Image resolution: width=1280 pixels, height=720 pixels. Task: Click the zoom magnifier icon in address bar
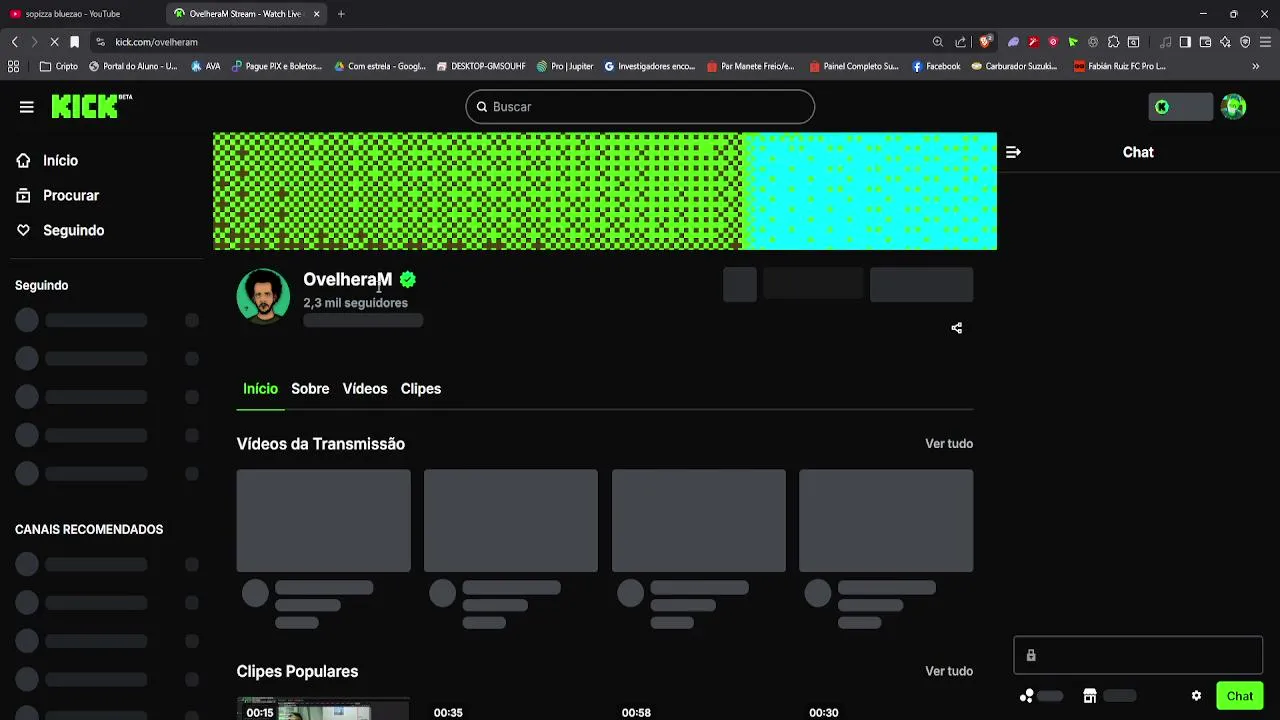click(x=938, y=42)
